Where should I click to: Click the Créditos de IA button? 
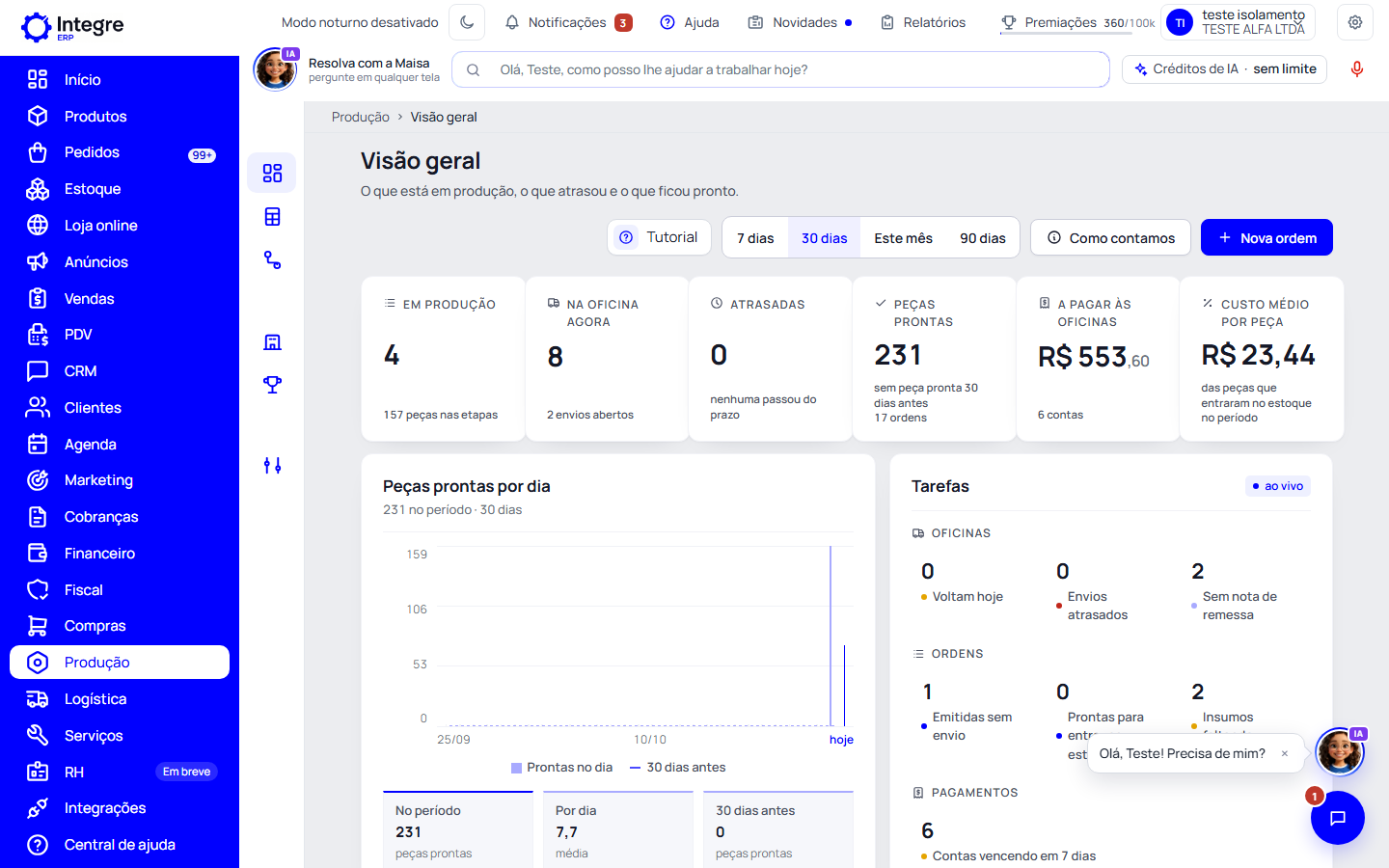1225,69
